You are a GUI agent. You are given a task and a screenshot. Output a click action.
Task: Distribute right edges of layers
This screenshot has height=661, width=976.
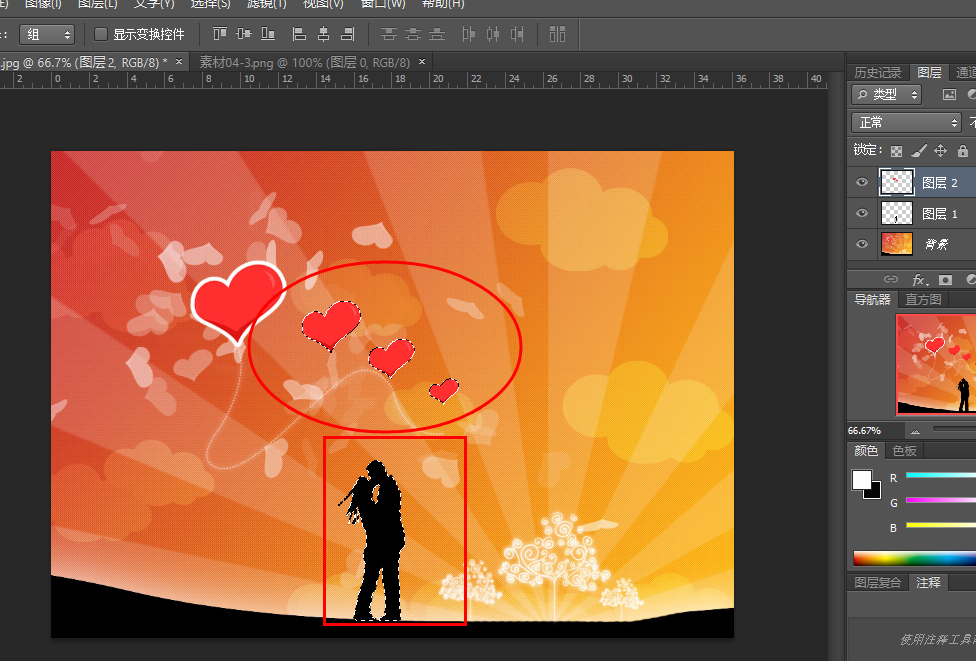click(517, 34)
